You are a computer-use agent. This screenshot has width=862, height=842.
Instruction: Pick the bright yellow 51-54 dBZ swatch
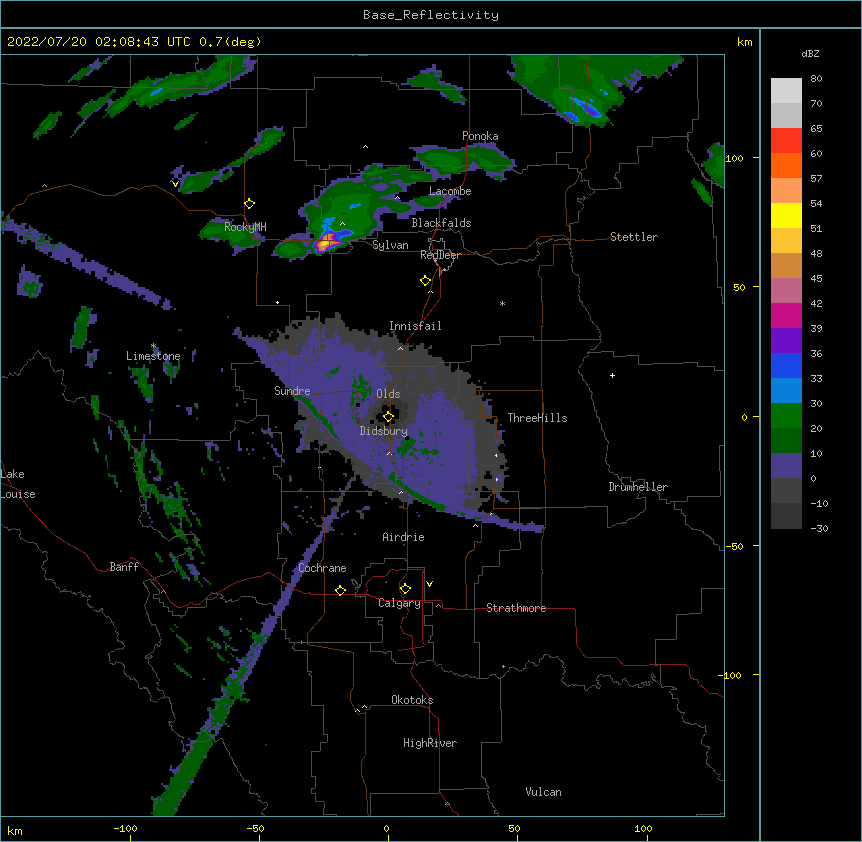point(786,215)
